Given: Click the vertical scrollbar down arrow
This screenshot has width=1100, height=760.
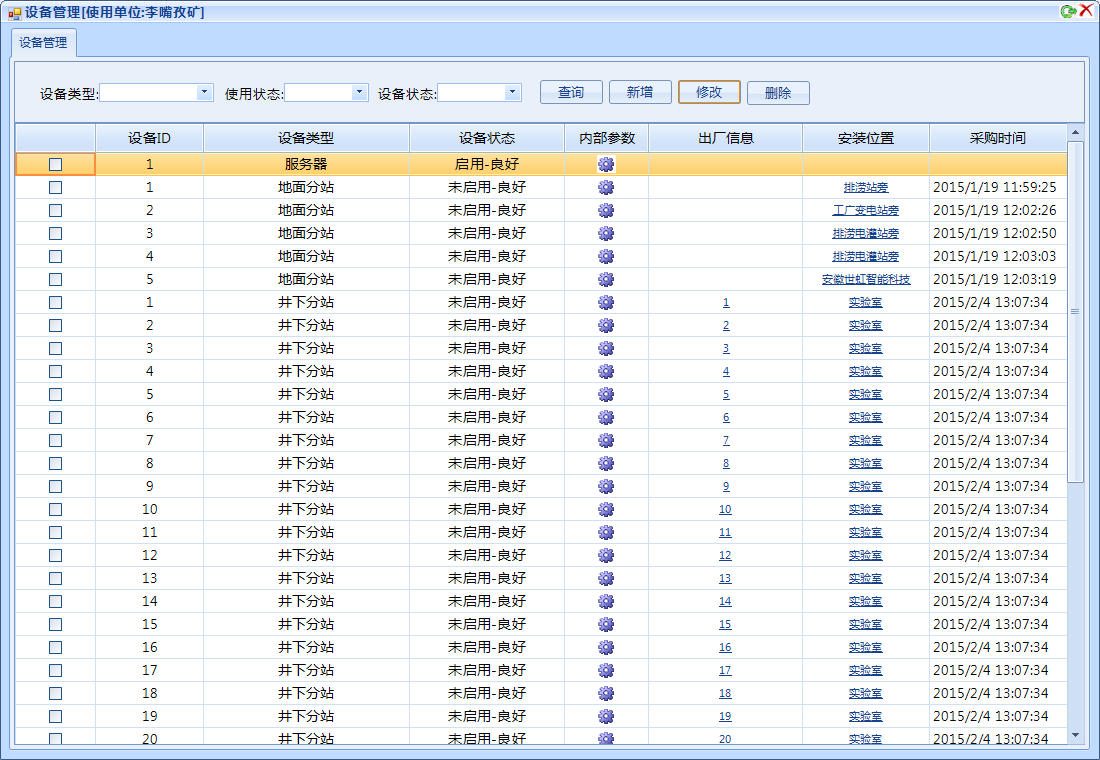Looking at the screenshot, I should tap(1075, 735).
